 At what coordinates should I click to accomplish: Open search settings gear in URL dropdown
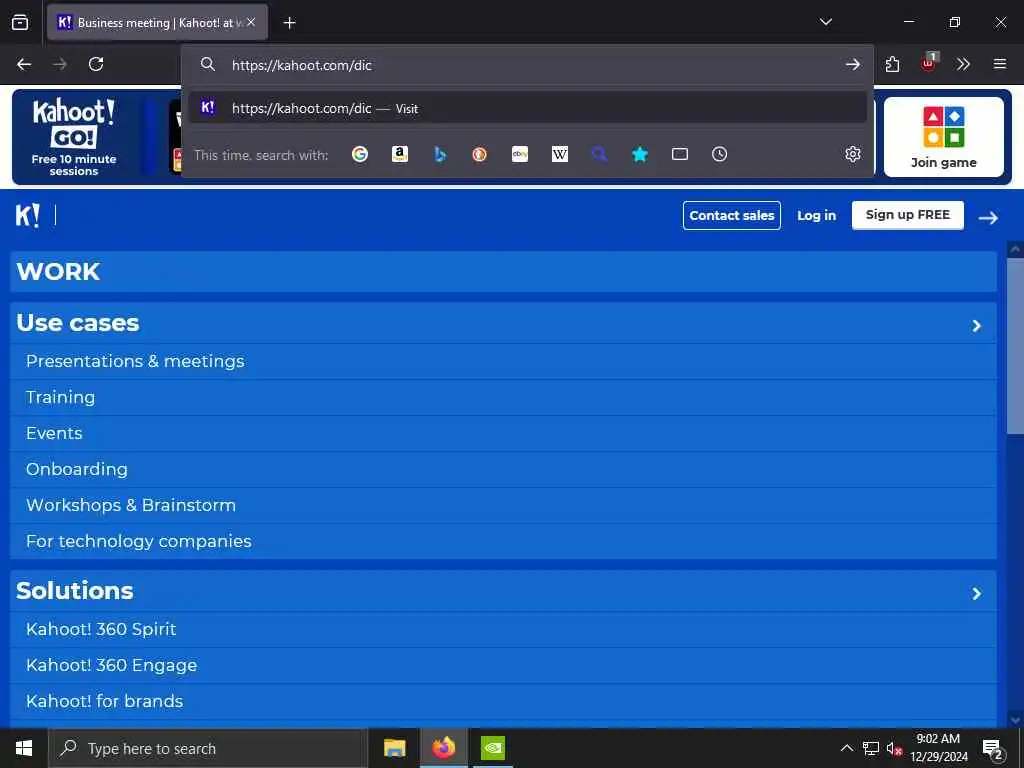click(853, 154)
